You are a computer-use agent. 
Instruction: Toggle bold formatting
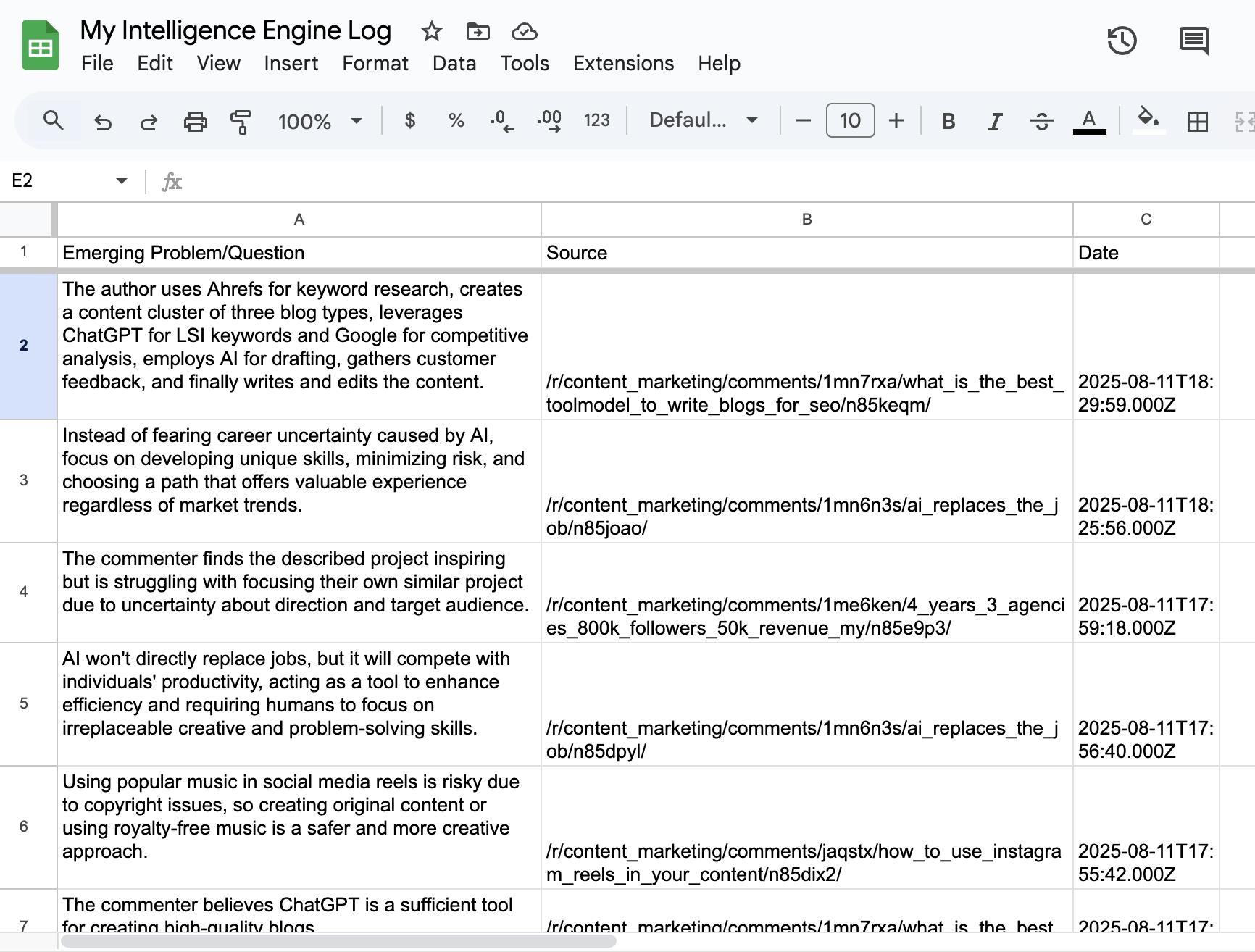tap(948, 121)
